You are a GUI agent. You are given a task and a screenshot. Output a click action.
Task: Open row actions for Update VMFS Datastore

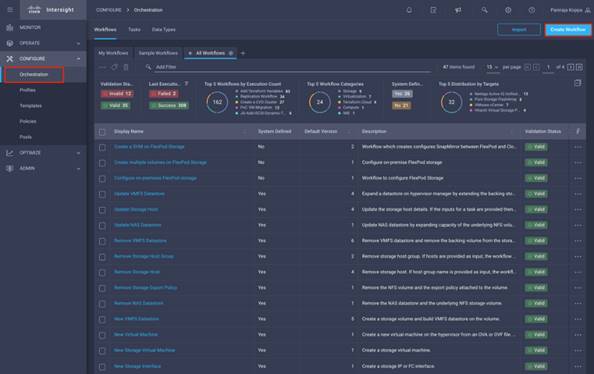click(x=578, y=194)
